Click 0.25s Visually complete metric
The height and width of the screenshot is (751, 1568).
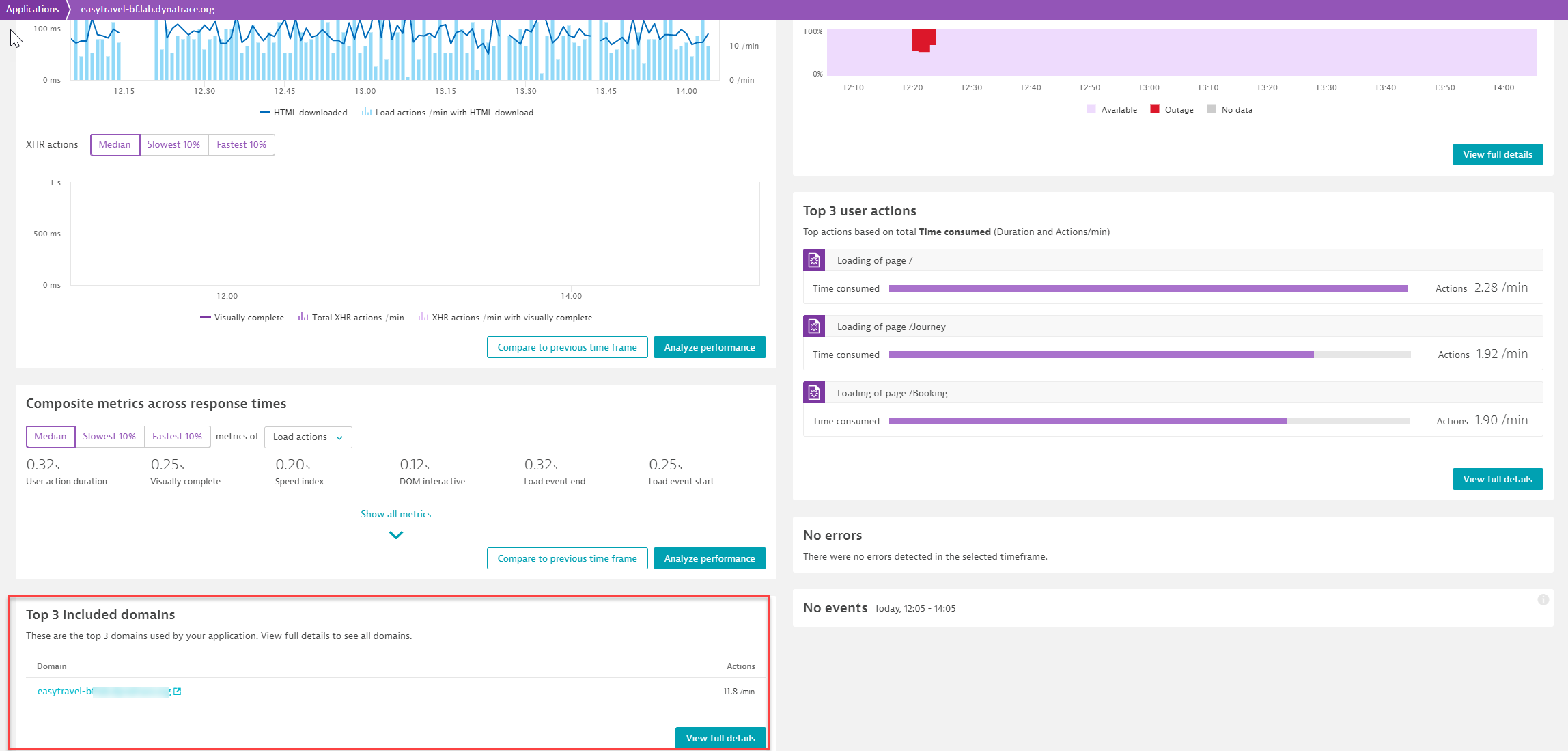(185, 472)
